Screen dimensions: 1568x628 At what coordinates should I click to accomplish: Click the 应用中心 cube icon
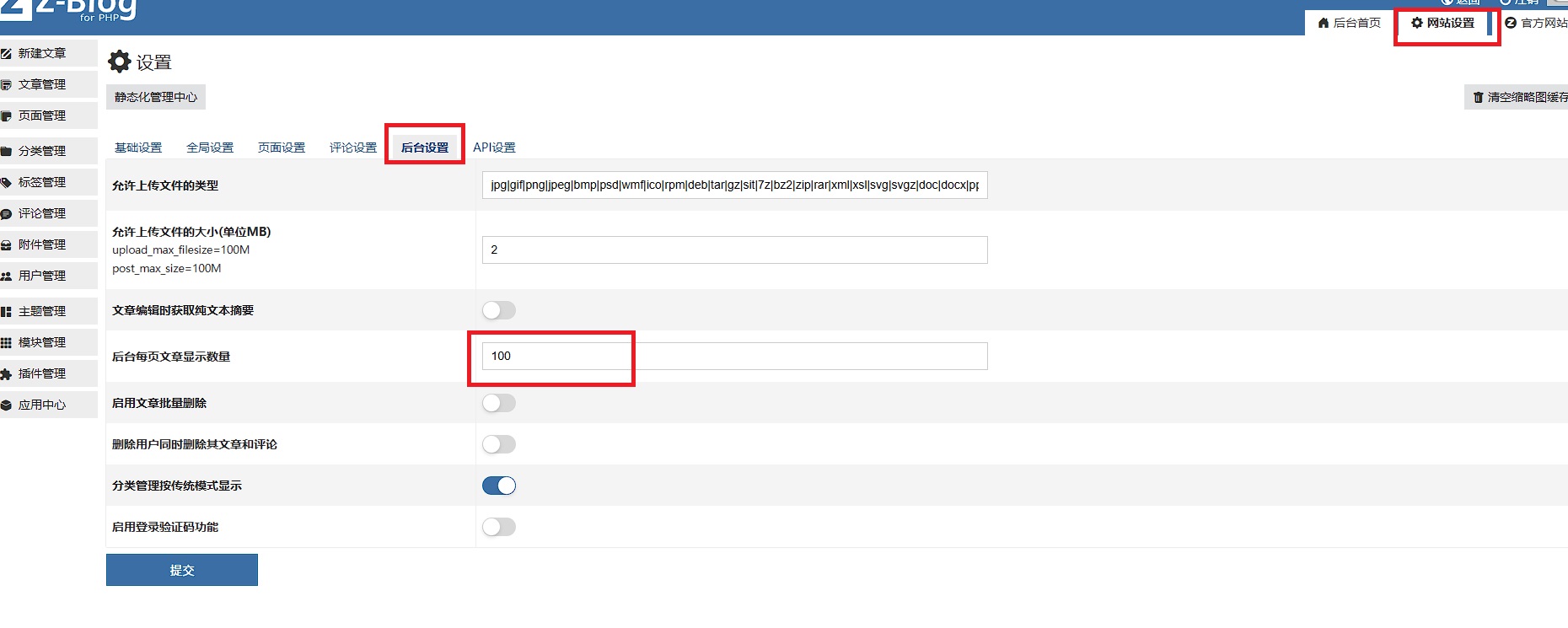[x=6, y=405]
